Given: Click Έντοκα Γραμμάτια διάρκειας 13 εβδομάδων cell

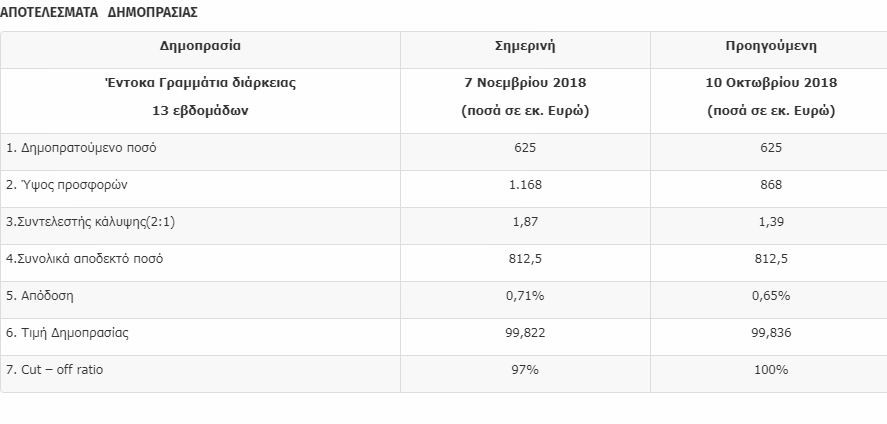Looking at the screenshot, I should 200,97.
